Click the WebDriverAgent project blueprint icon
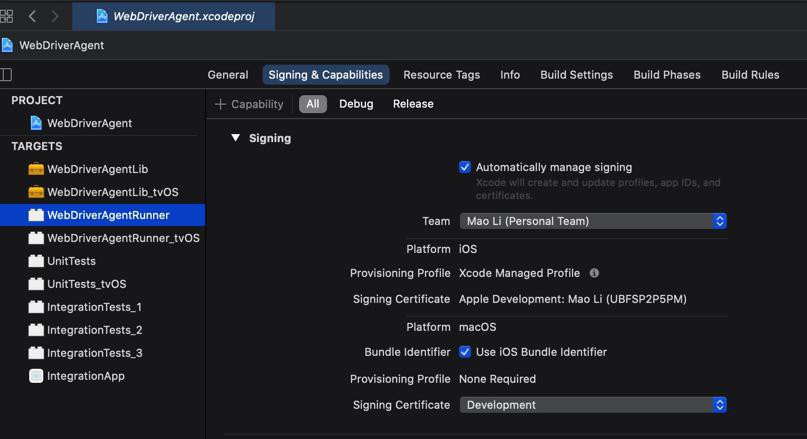The width and height of the screenshot is (807, 439). coord(36,123)
